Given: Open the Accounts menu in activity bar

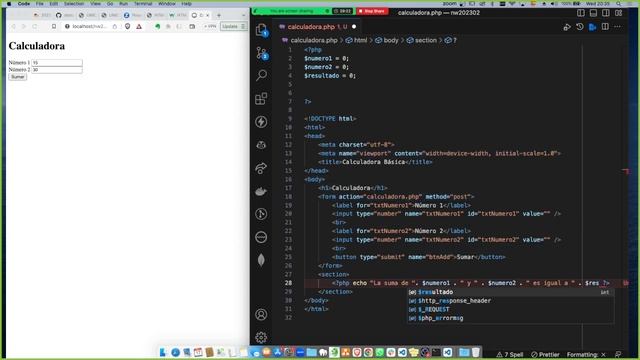Looking at the screenshot, I should tap(261, 314).
